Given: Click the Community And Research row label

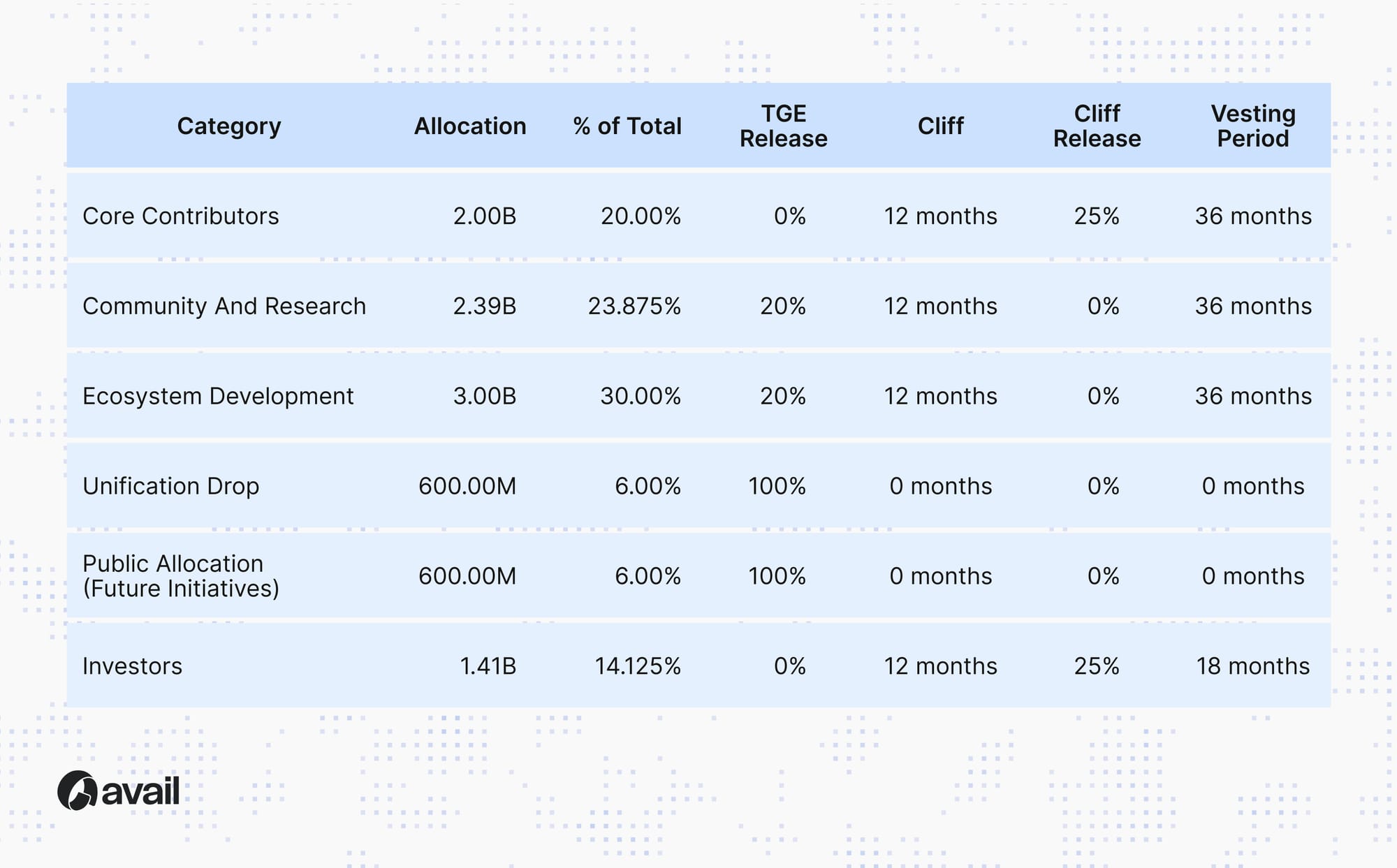Looking at the screenshot, I should pyautogui.click(x=224, y=306).
